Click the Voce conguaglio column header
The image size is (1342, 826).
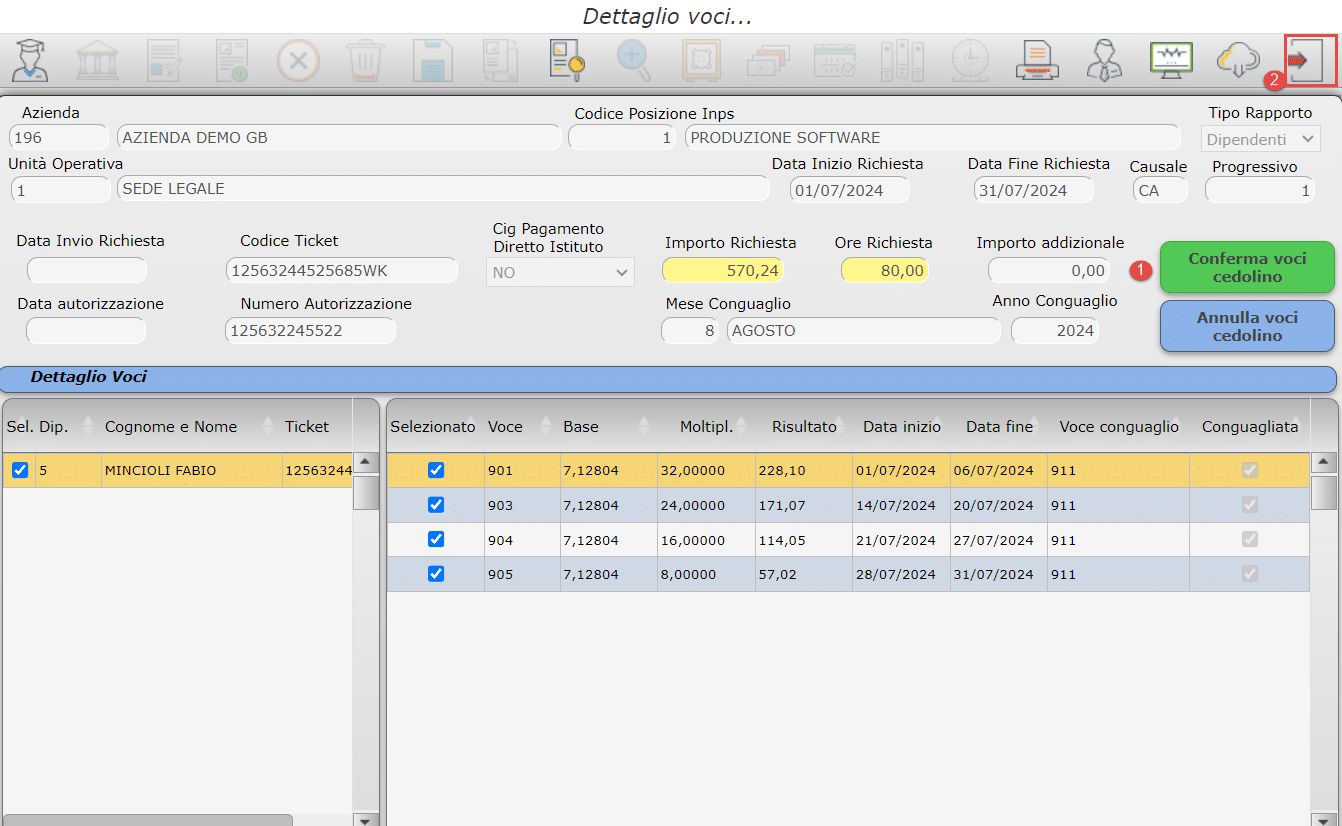(1119, 426)
